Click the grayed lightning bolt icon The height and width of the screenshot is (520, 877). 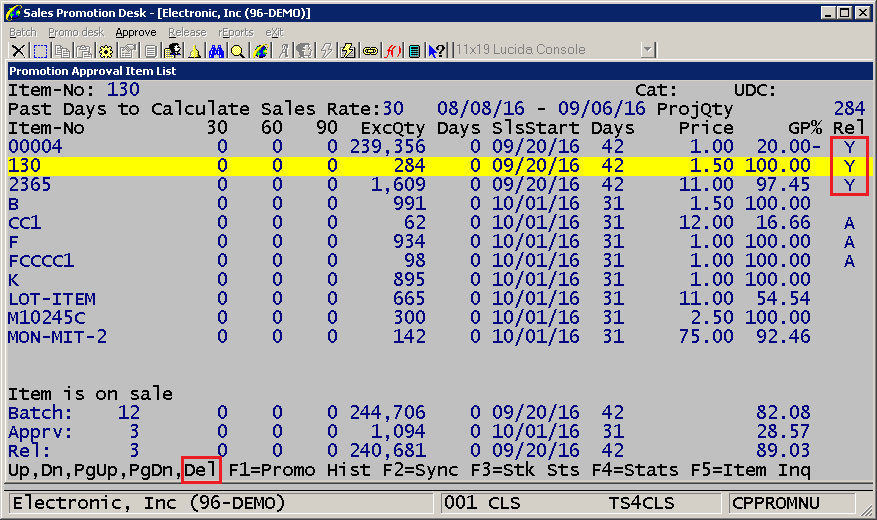326,51
